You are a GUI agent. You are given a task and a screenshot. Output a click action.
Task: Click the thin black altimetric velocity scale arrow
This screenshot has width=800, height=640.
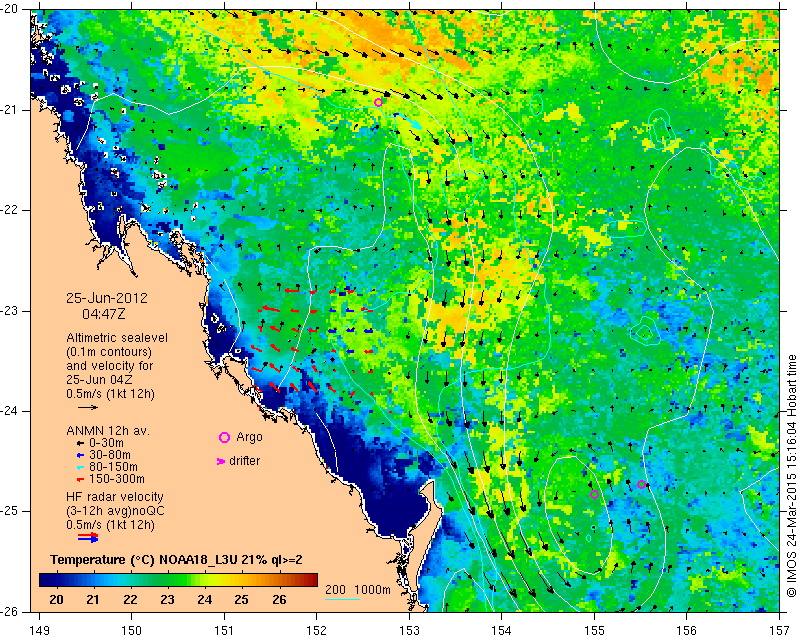[88, 407]
